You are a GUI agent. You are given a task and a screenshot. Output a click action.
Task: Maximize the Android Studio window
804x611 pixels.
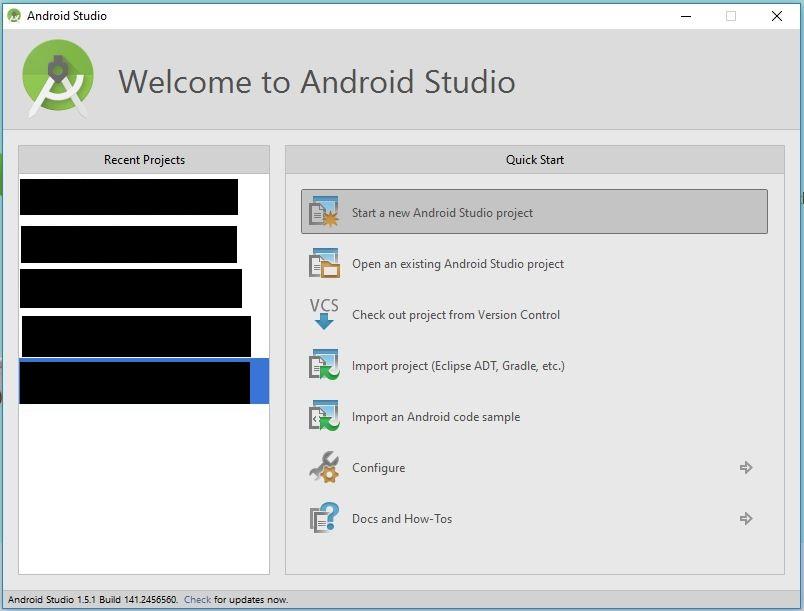(731, 16)
